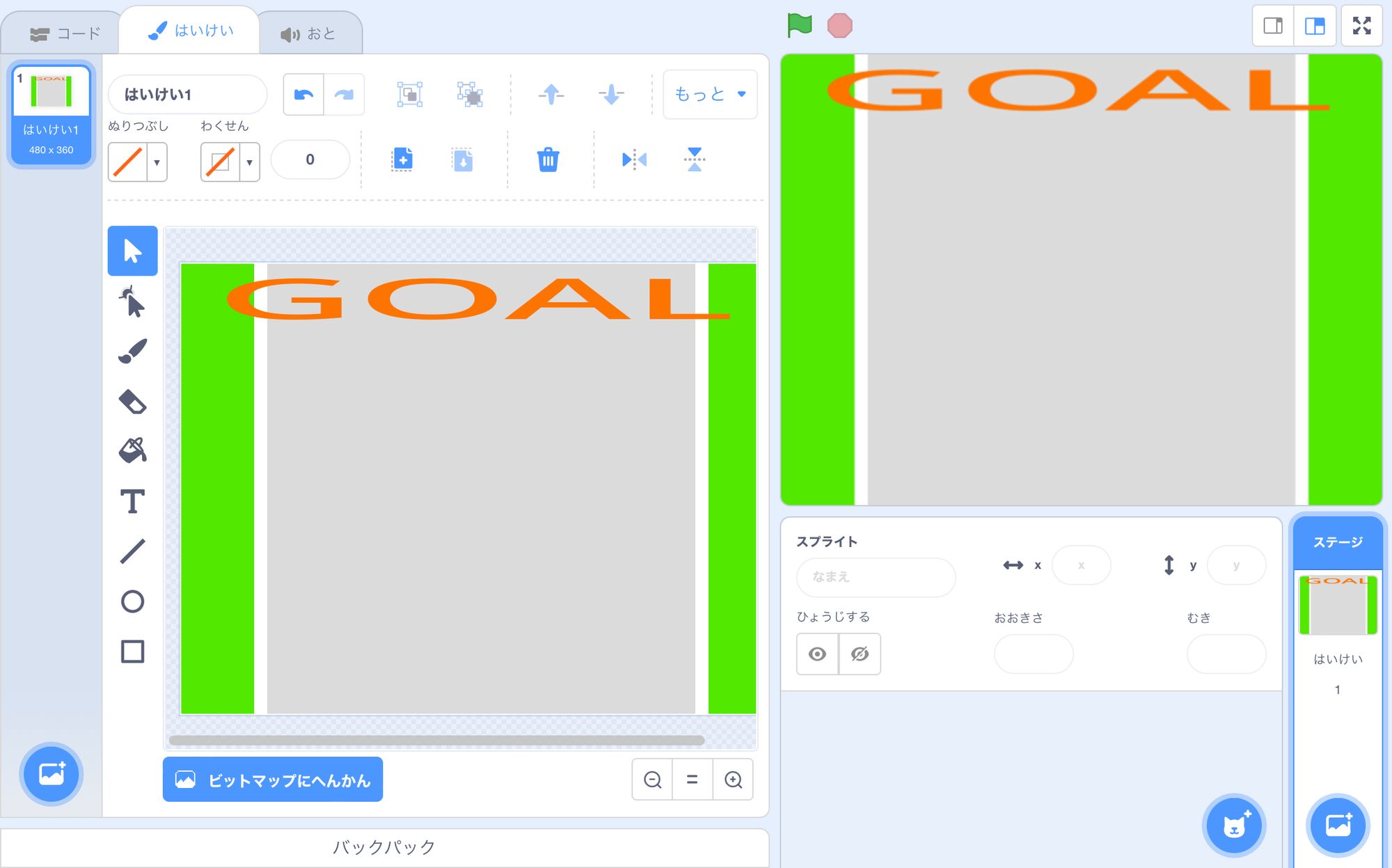Toggle visibility hide eye icon
The image size is (1392, 868).
pyautogui.click(x=858, y=653)
